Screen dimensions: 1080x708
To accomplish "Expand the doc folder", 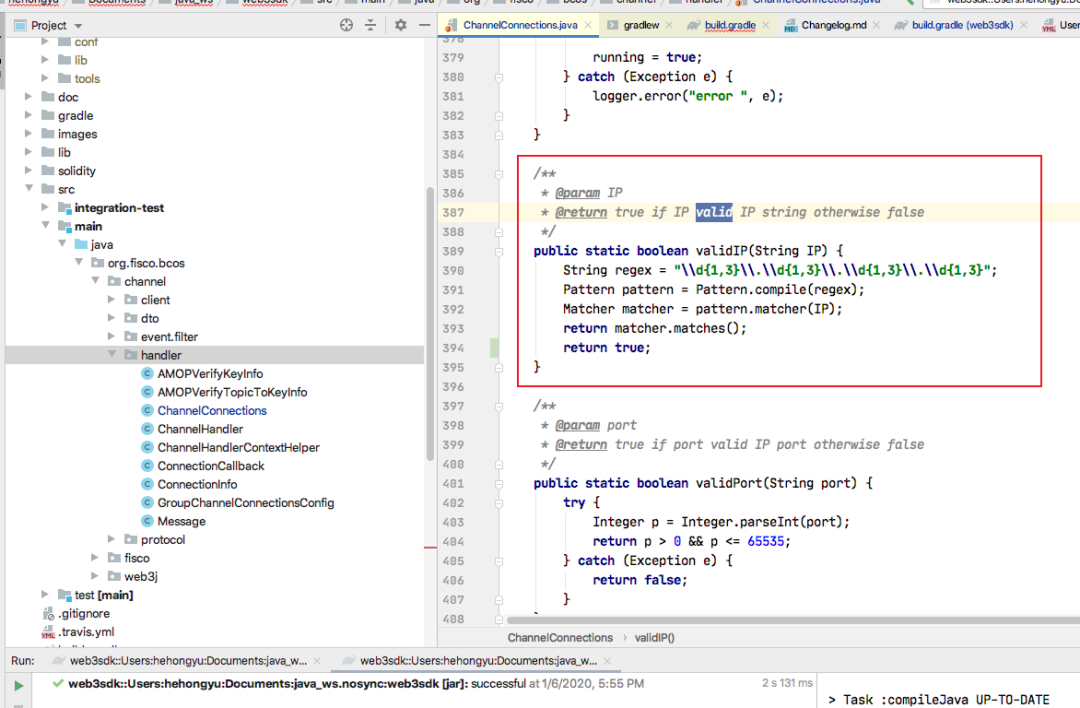I will point(28,96).
